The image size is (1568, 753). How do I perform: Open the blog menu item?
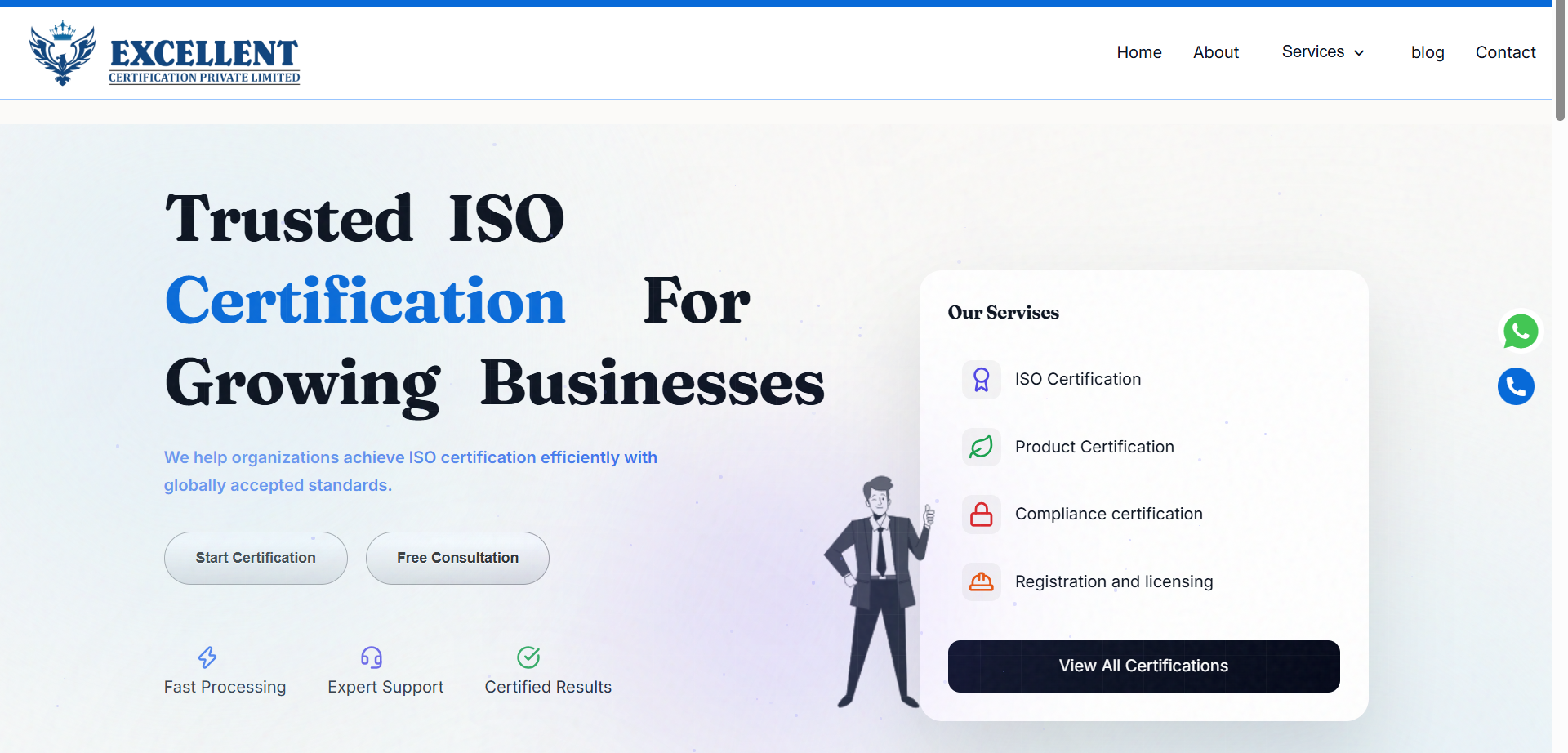(1428, 52)
